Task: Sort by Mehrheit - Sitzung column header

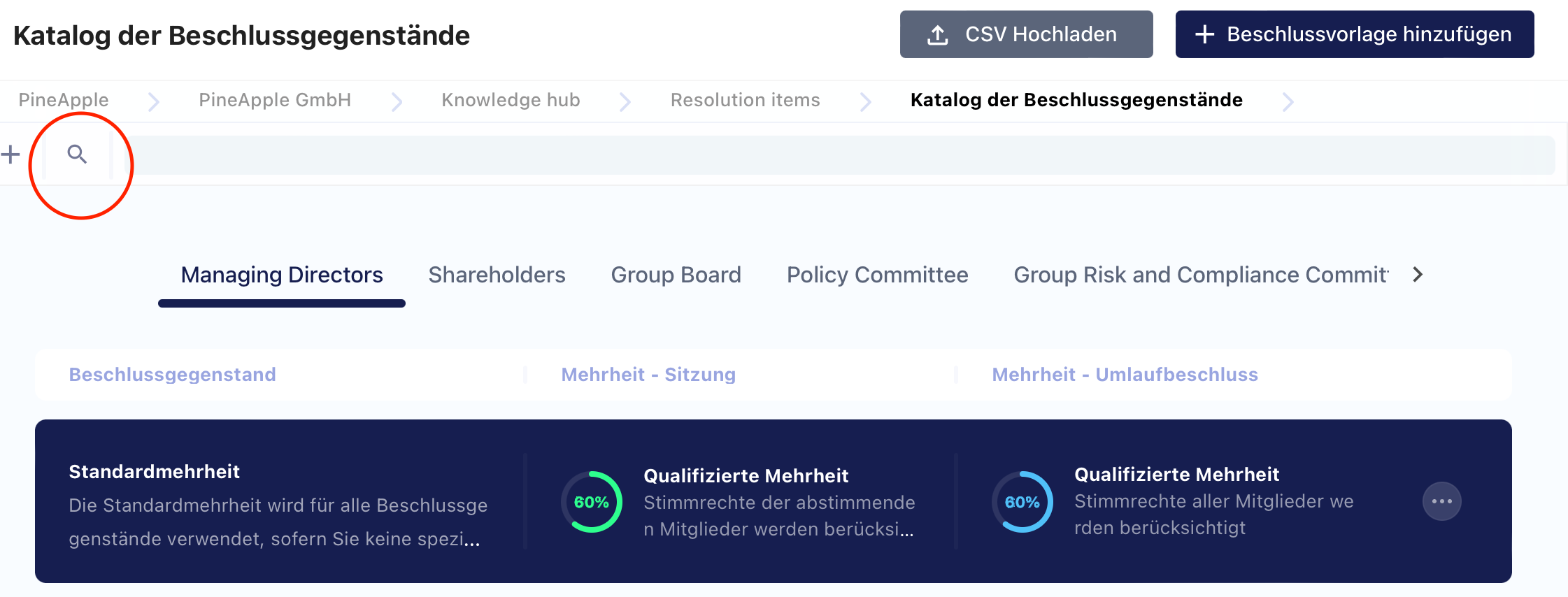Action: (648, 375)
